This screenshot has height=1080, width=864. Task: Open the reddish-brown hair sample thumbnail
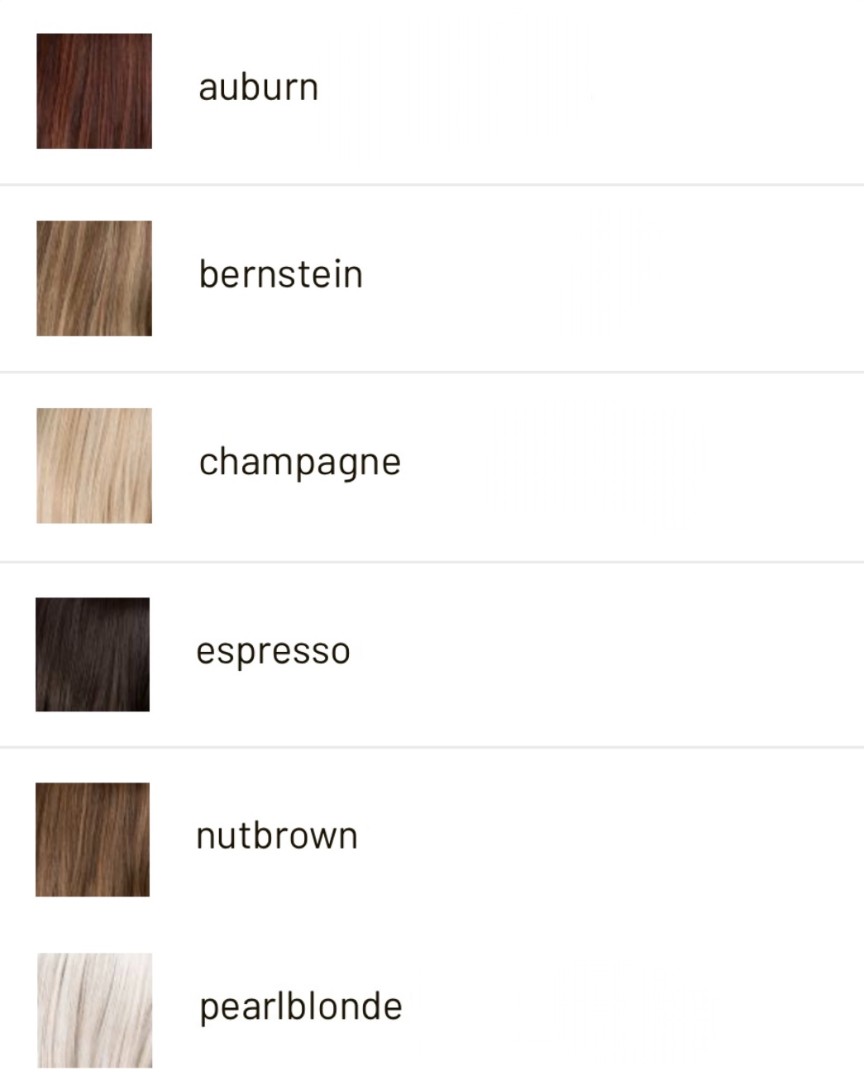[x=94, y=91]
